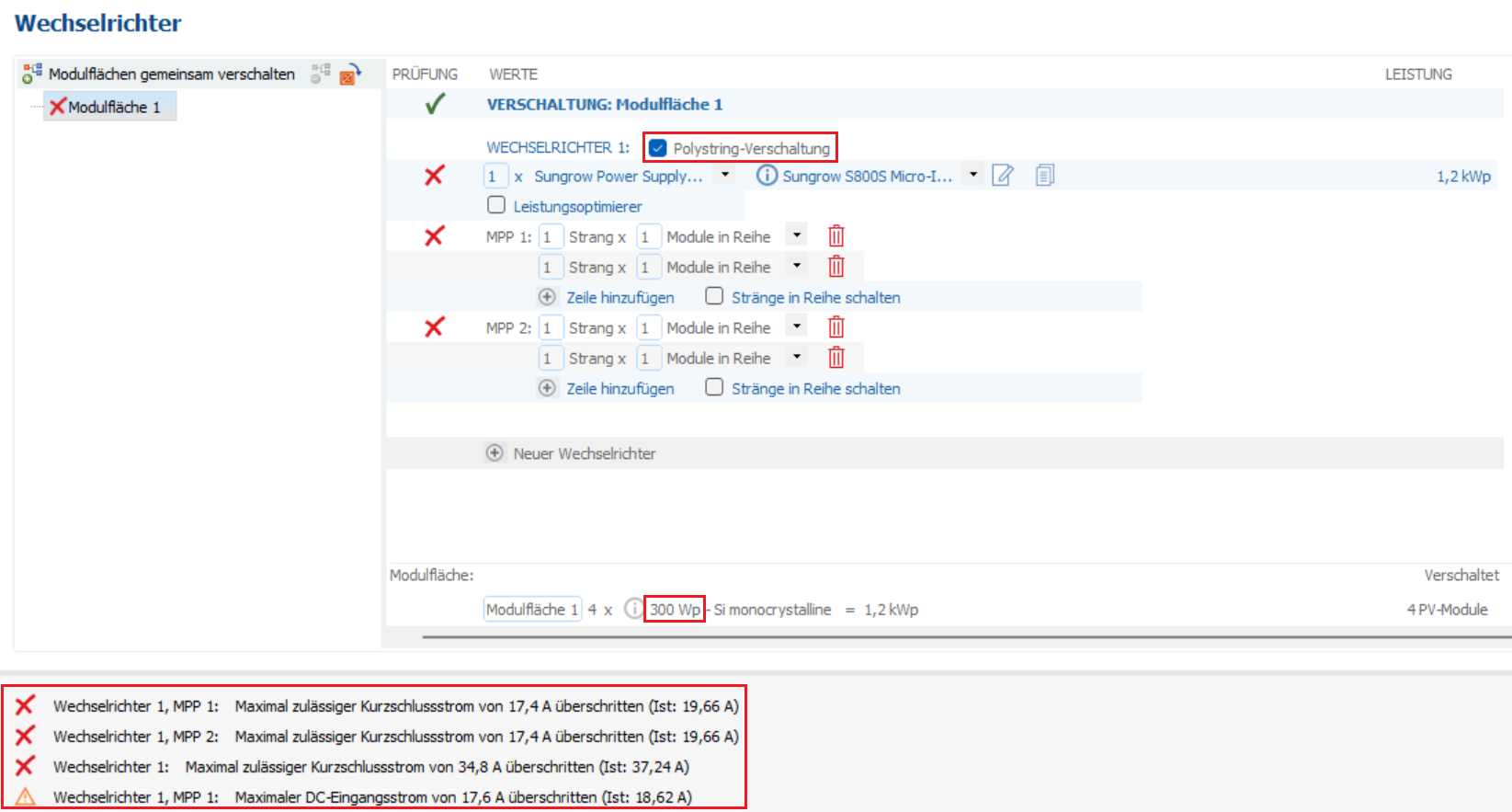
Task: Click the horizontal scrollbar below module row
Action: [965, 636]
